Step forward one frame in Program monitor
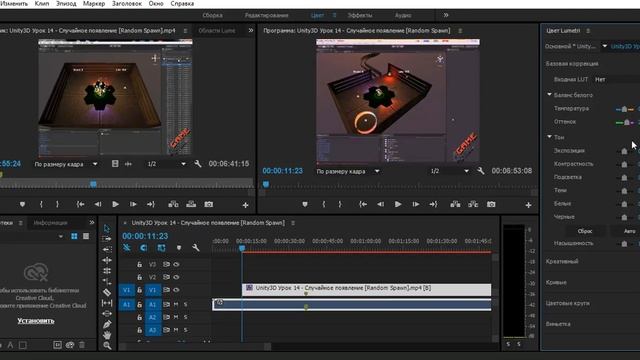 tap(416, 204)
